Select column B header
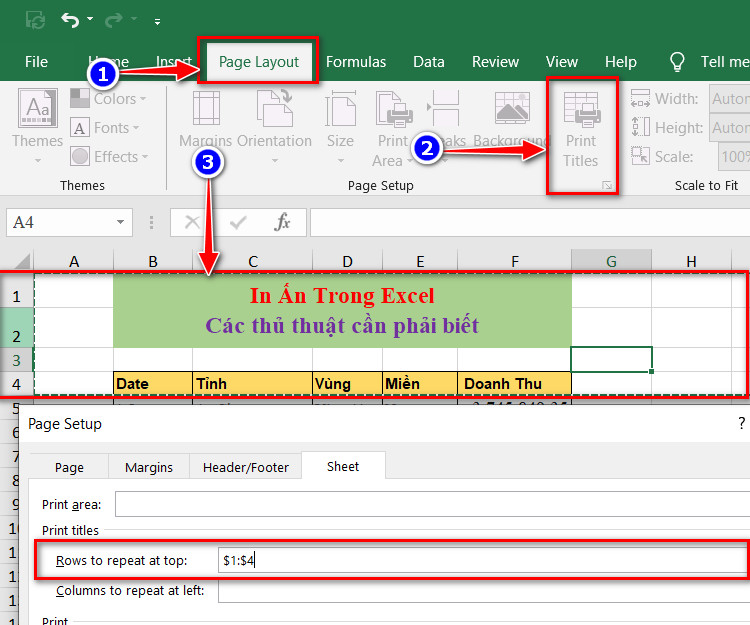 153,262
